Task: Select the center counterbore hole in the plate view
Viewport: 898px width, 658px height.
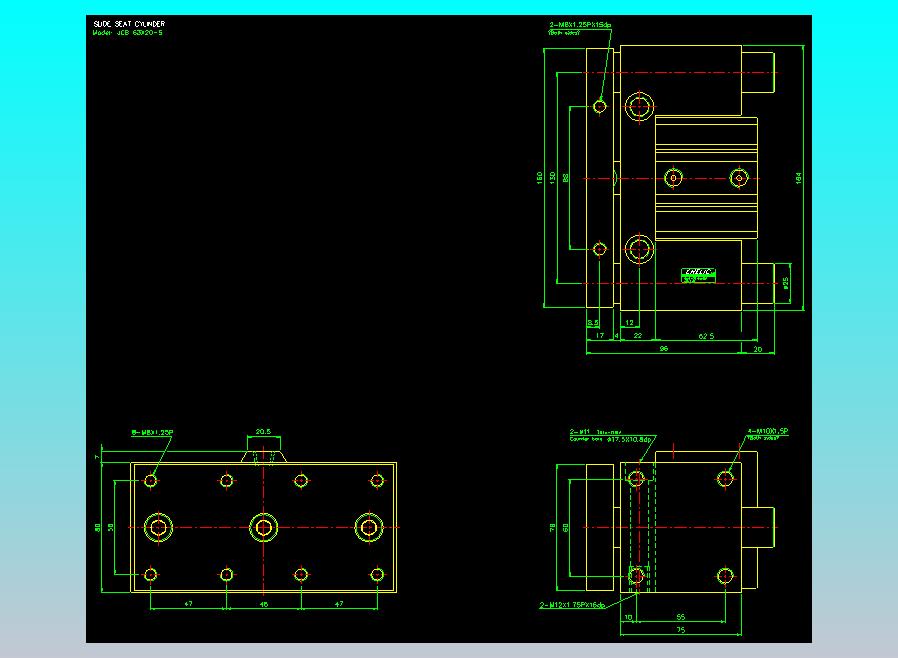Action: (x=263, y=527)
